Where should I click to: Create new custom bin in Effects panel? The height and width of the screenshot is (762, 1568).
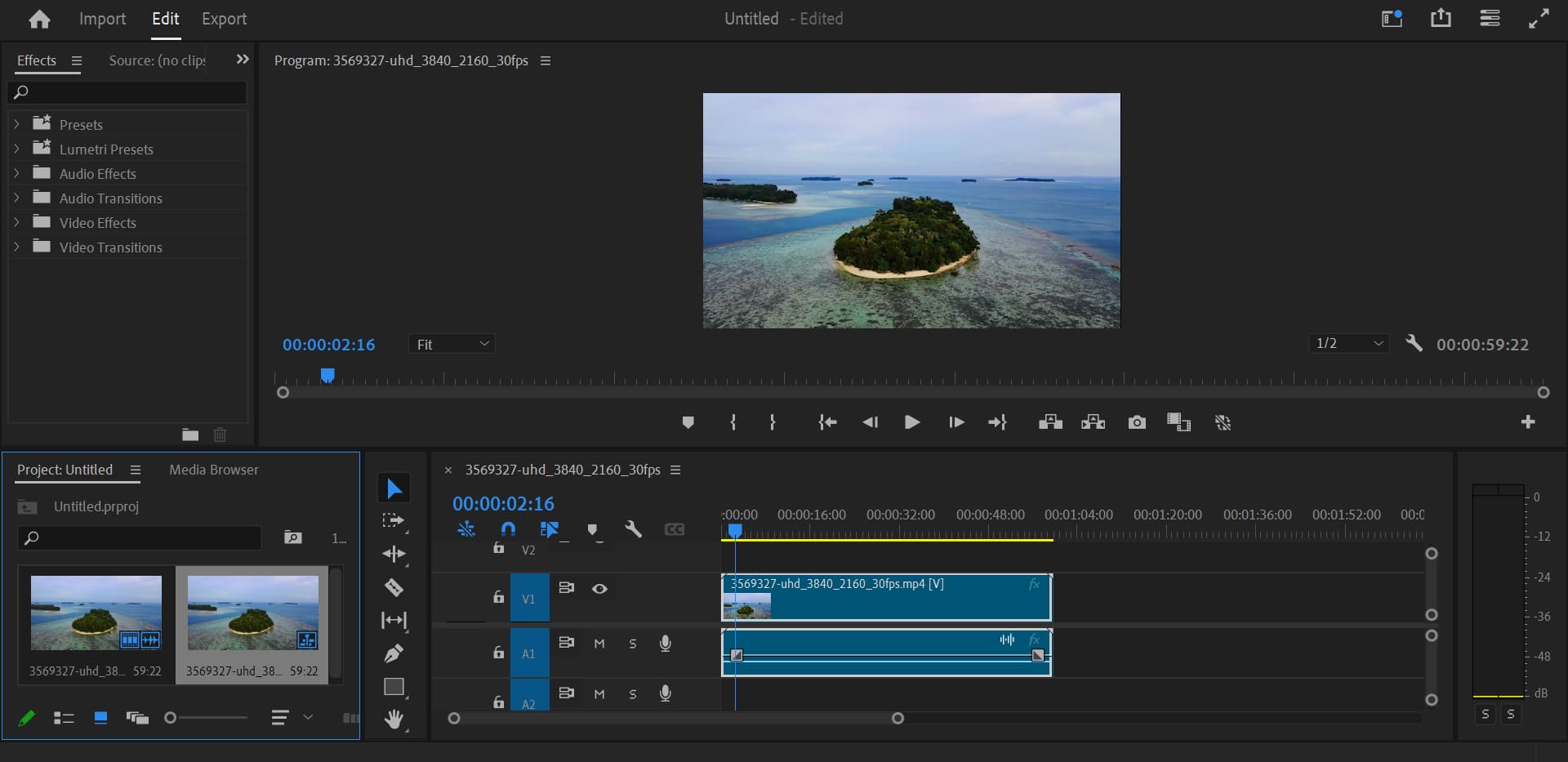(x=190, y=434)
